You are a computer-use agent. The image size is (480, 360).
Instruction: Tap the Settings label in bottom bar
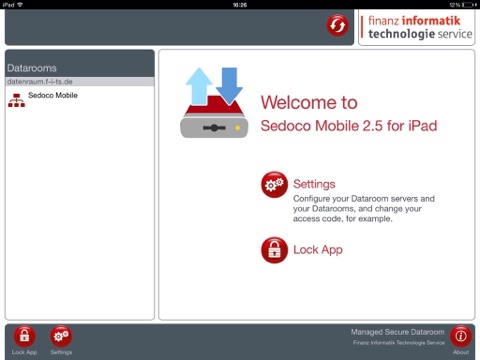tap(61, 352)
